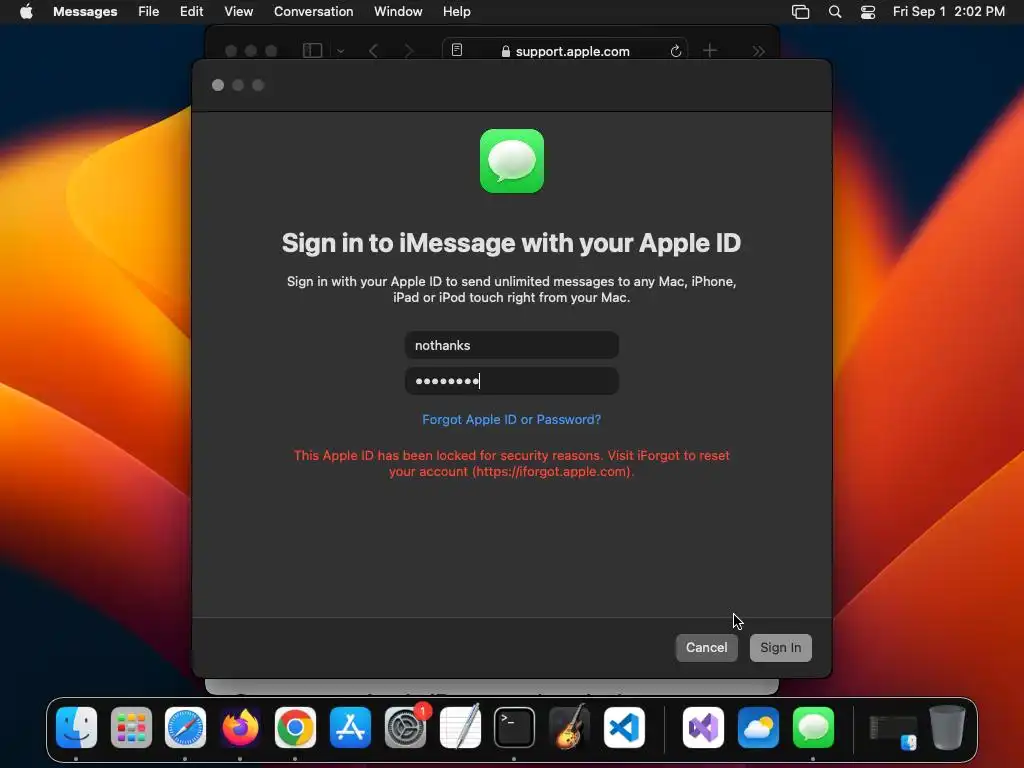Open the Weather app in the Dock

758,727
